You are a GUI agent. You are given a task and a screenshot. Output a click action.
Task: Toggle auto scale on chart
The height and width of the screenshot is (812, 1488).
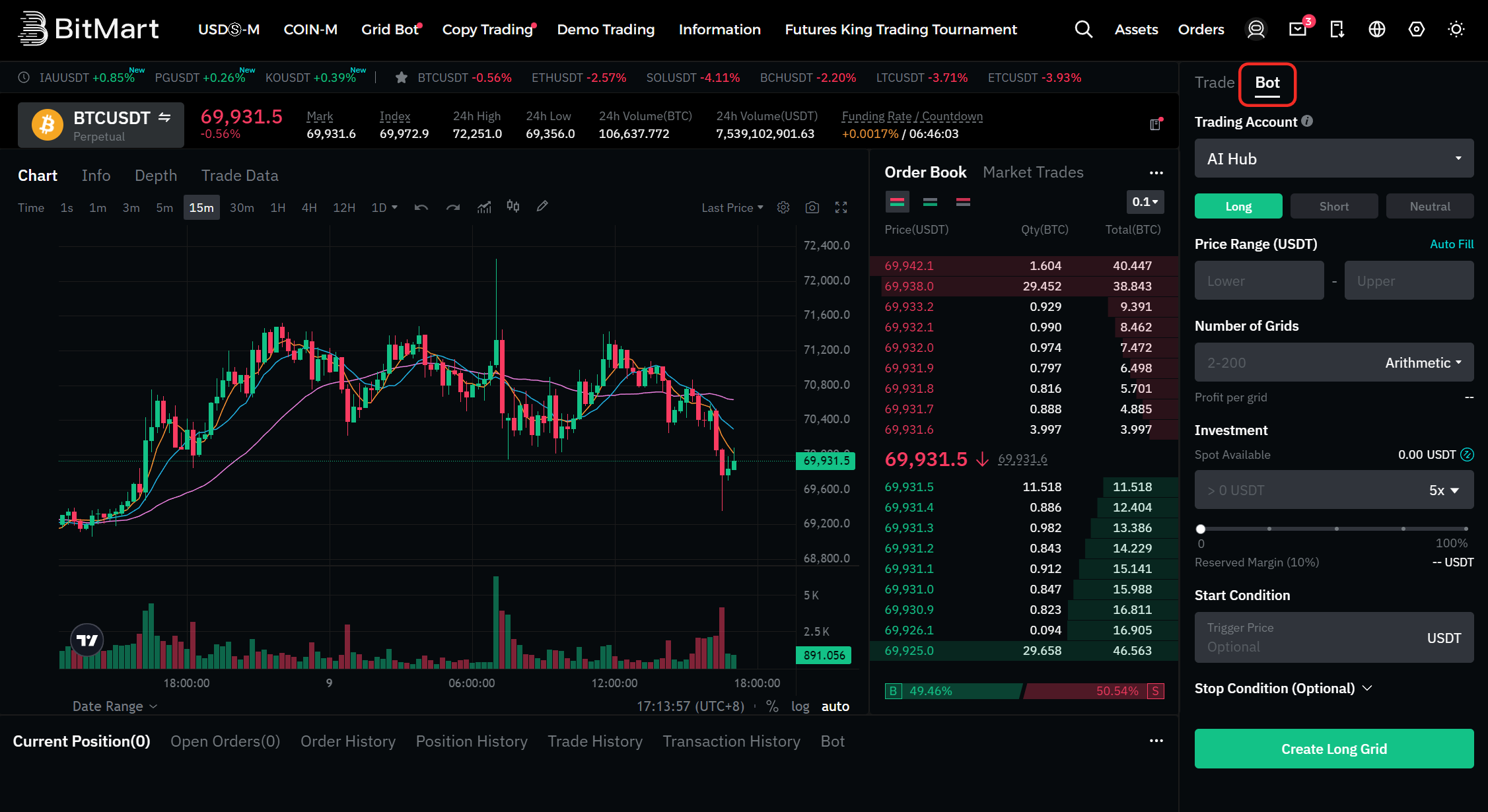click(x=835, y=706)
